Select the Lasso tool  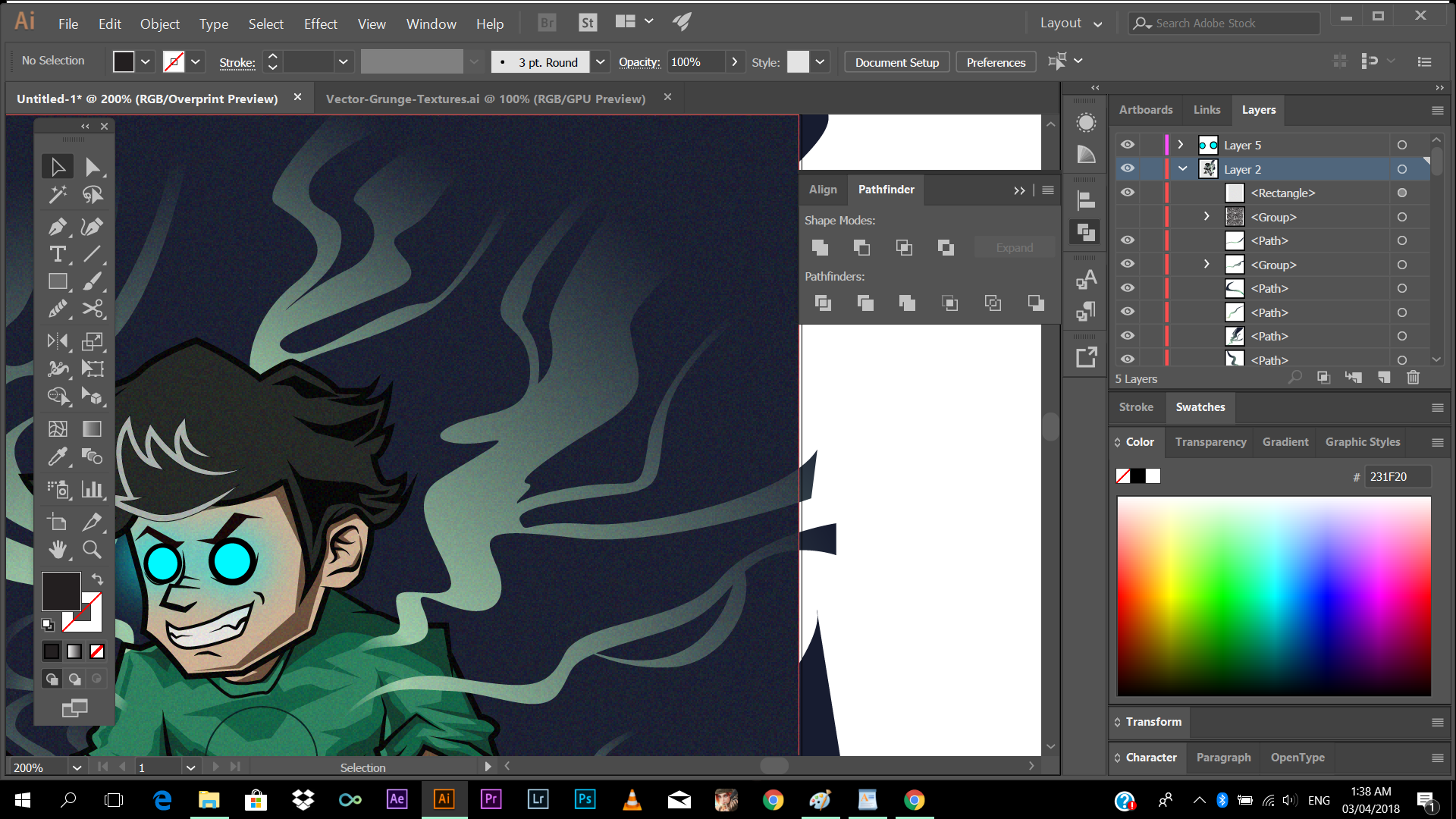pyautogui.click(x=93, y=195)
